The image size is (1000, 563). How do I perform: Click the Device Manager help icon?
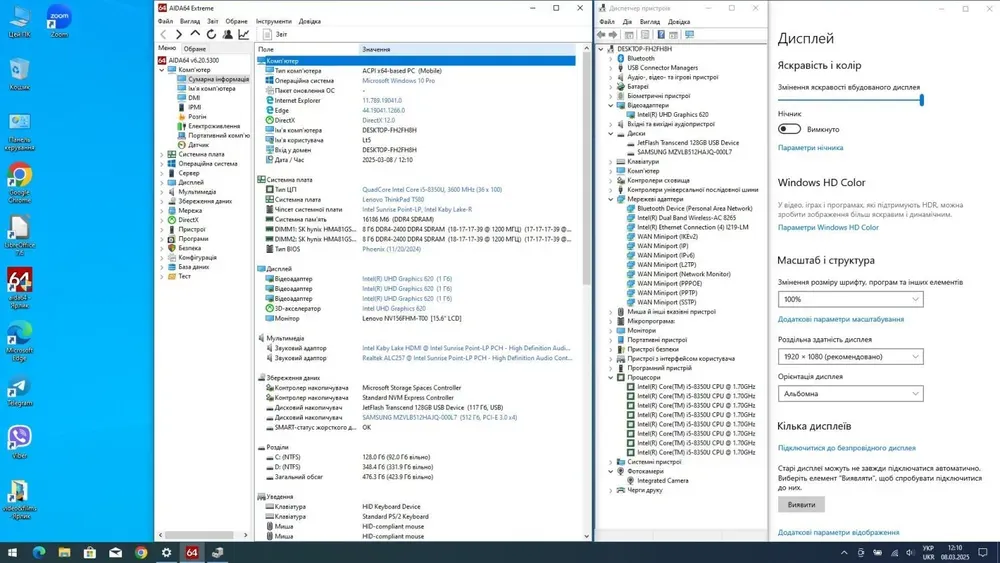pyautogui.click(x=661, y=34)
